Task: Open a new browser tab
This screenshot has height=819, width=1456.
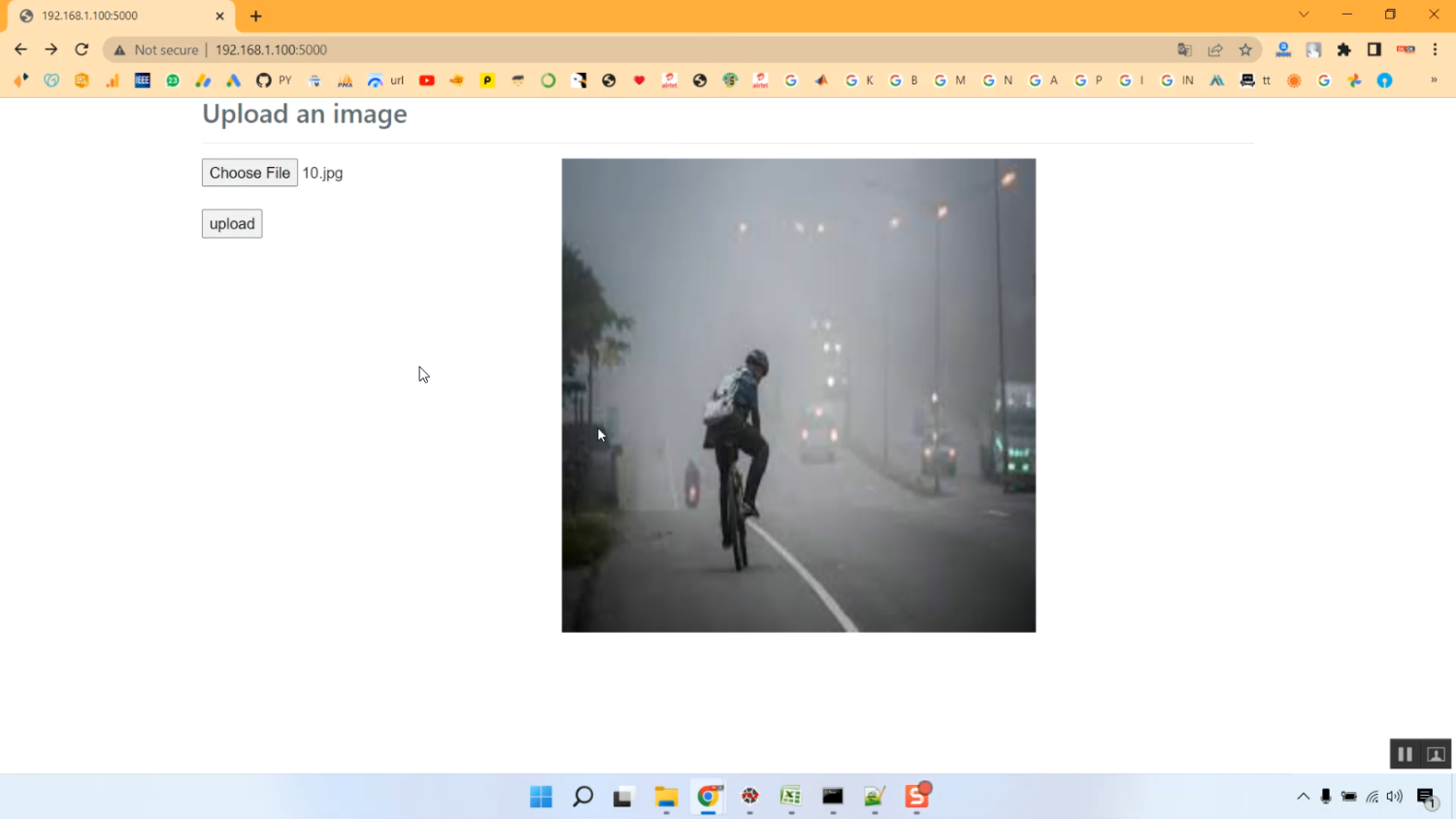Action: click(x=254, y=16)
